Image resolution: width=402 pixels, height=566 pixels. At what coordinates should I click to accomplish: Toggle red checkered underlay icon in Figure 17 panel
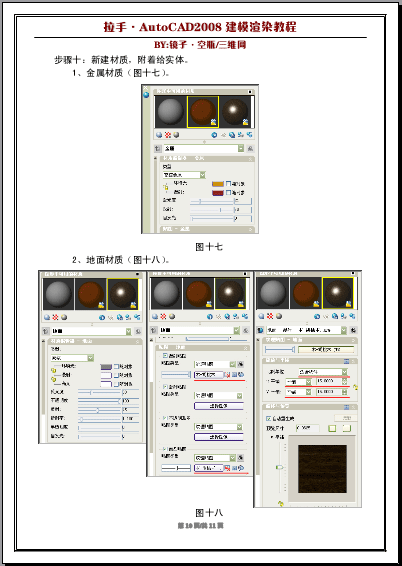click(168, 135)
